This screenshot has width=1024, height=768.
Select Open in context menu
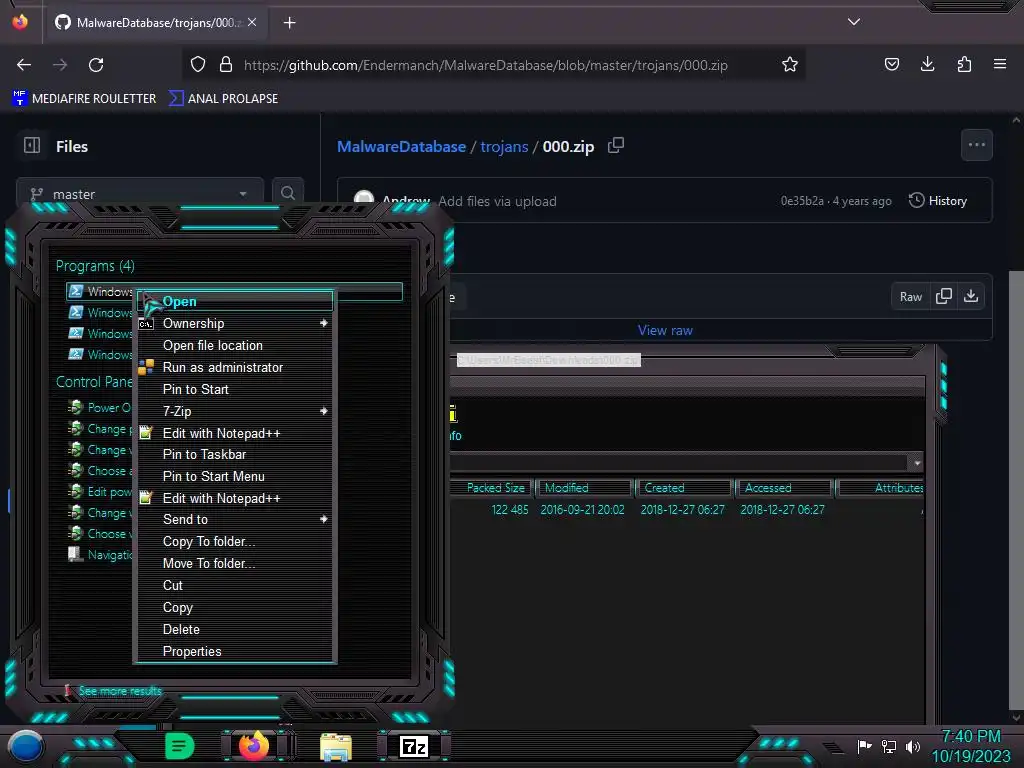pos(235,301)
